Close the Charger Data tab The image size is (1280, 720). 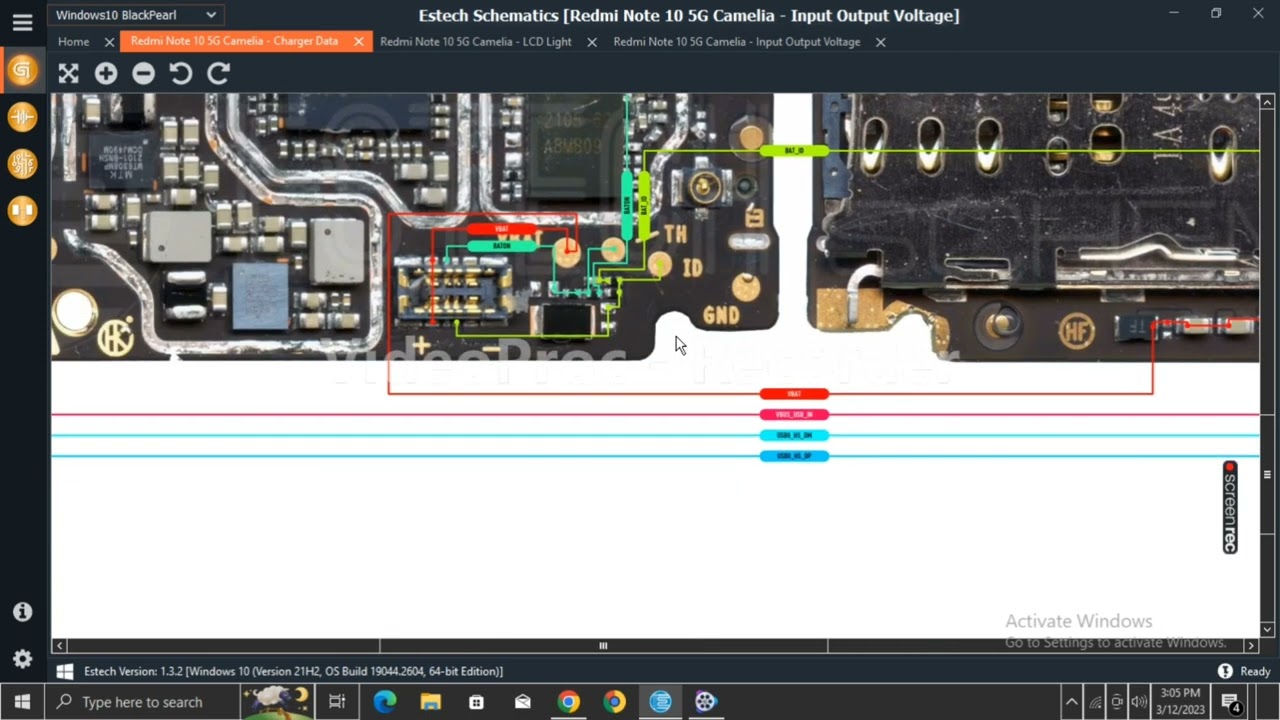[358, 42]
